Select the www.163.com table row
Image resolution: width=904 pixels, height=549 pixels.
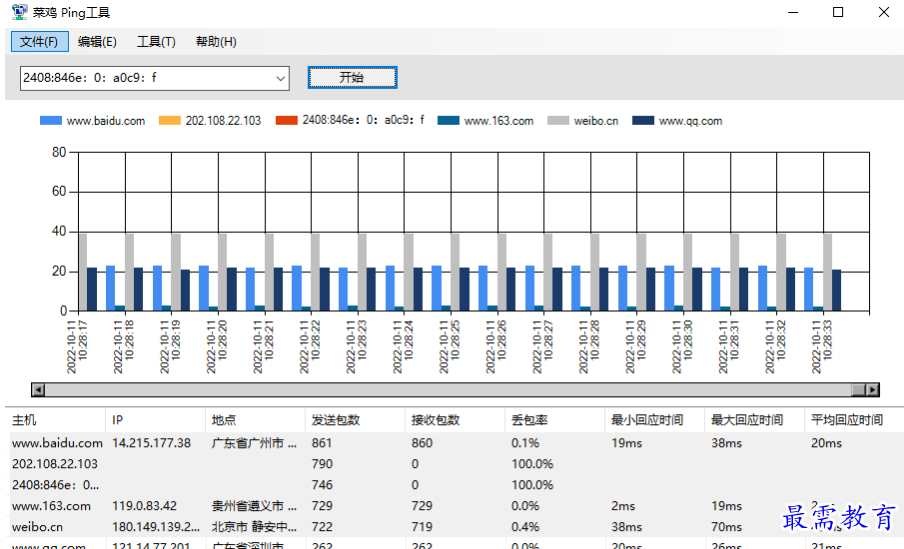point(455,506)
